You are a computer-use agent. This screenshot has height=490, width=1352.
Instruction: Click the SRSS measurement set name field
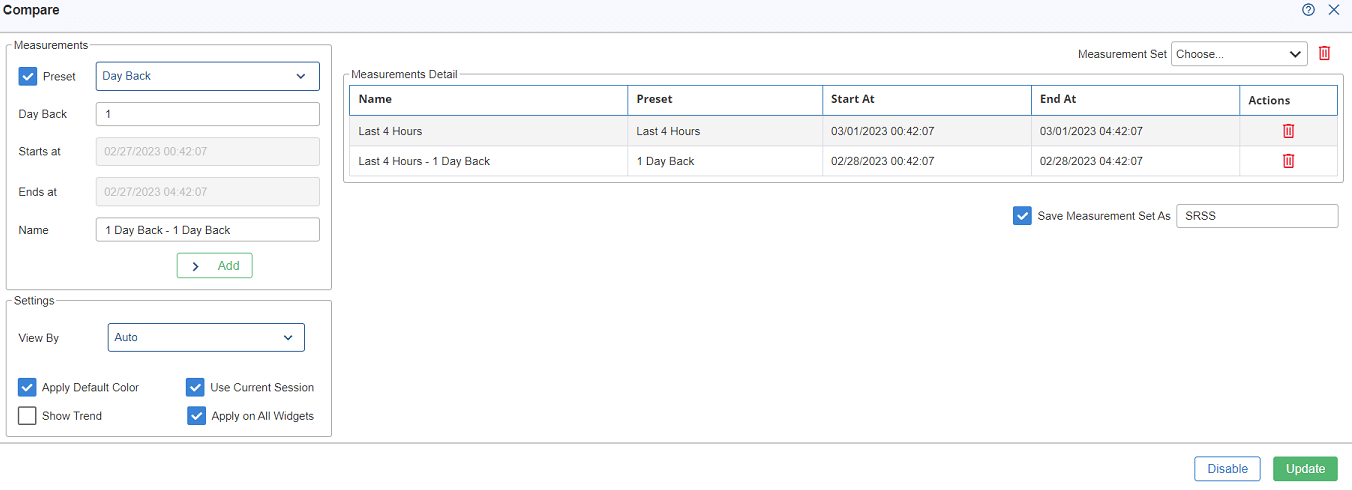(1257, 215)
